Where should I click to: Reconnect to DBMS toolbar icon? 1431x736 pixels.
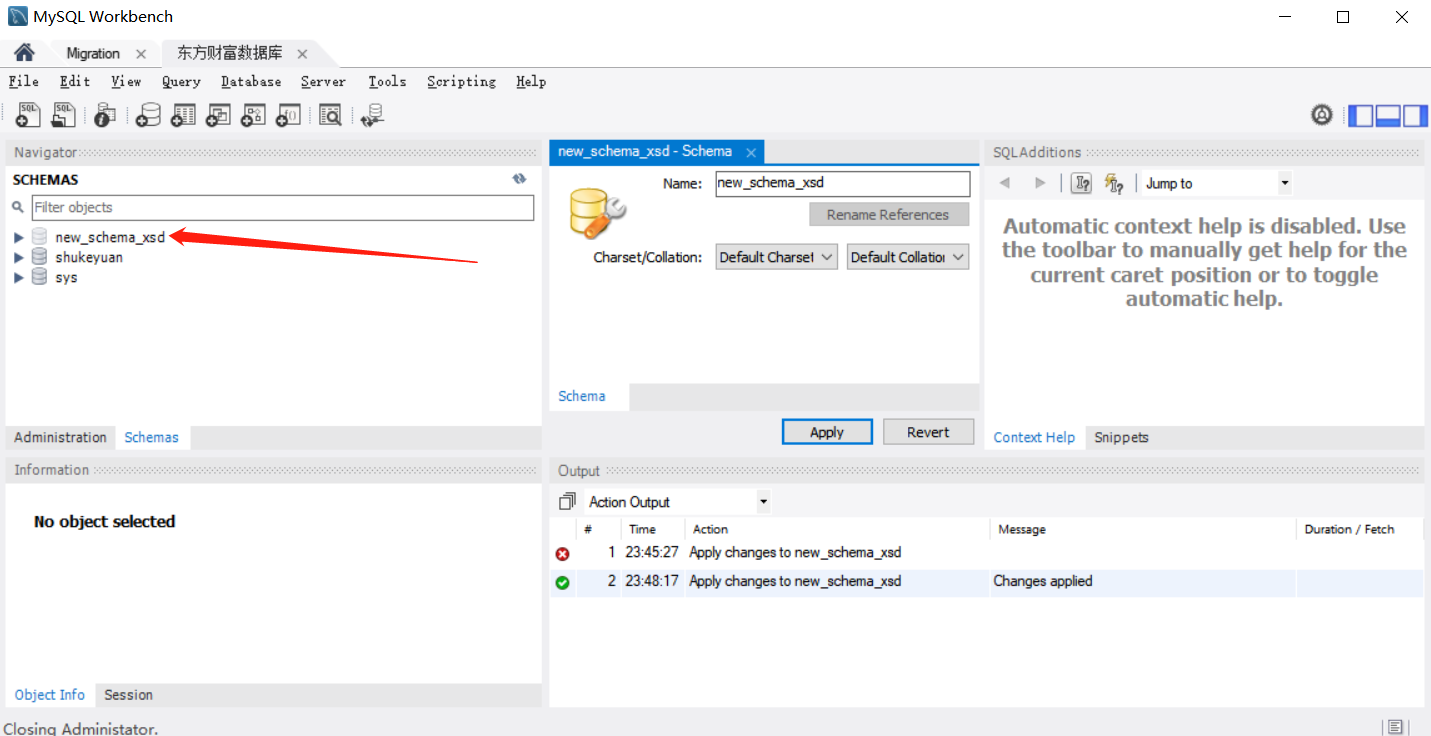pyautogui.click(x=372, y=115)
